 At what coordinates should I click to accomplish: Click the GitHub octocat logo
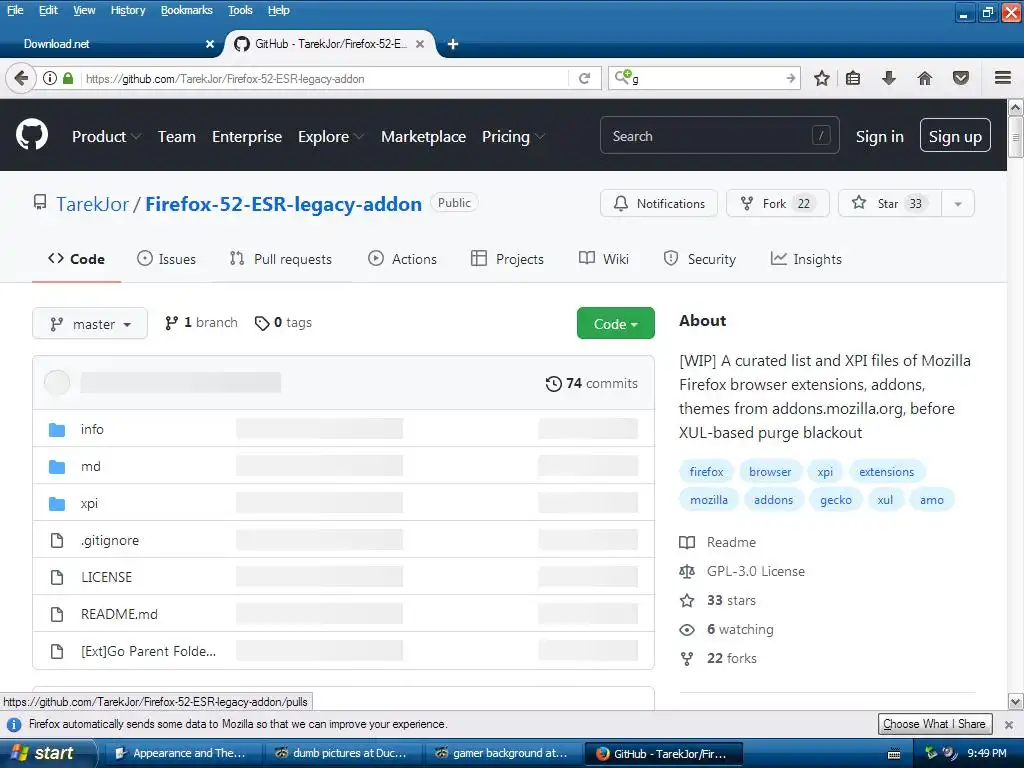coord(31,135)
